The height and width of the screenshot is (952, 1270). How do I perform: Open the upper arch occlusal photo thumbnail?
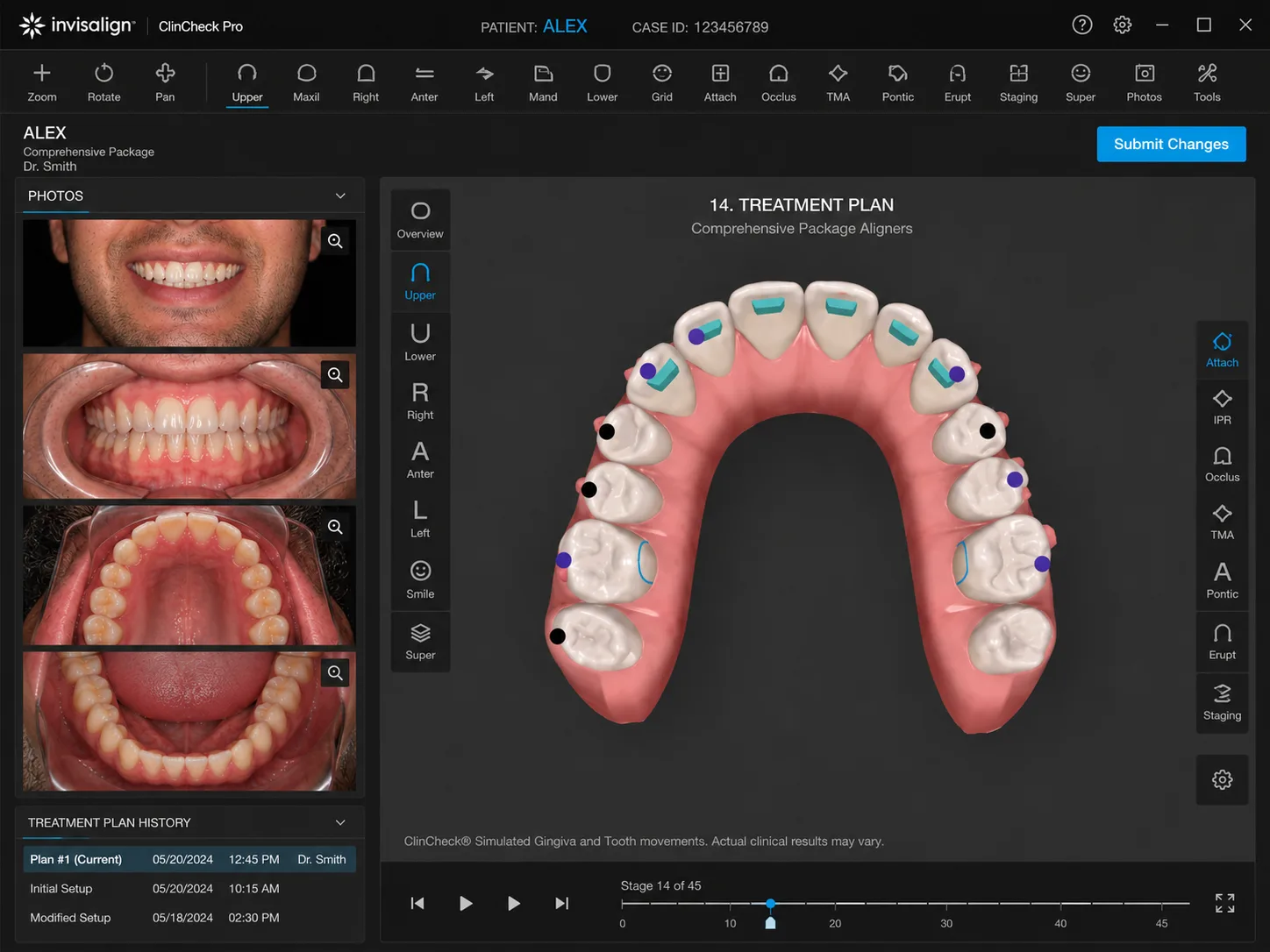(189, 575)
